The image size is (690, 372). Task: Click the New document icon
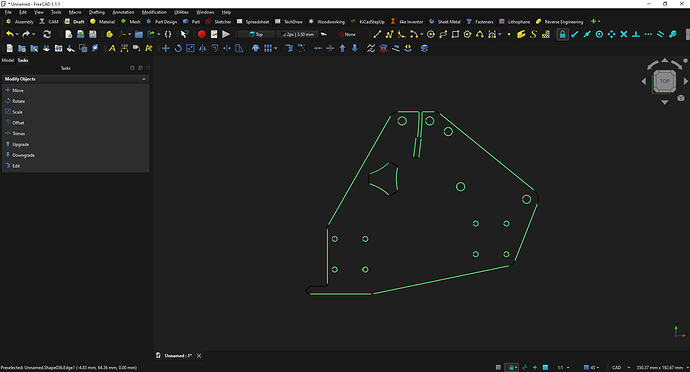[x=68, y=34]
